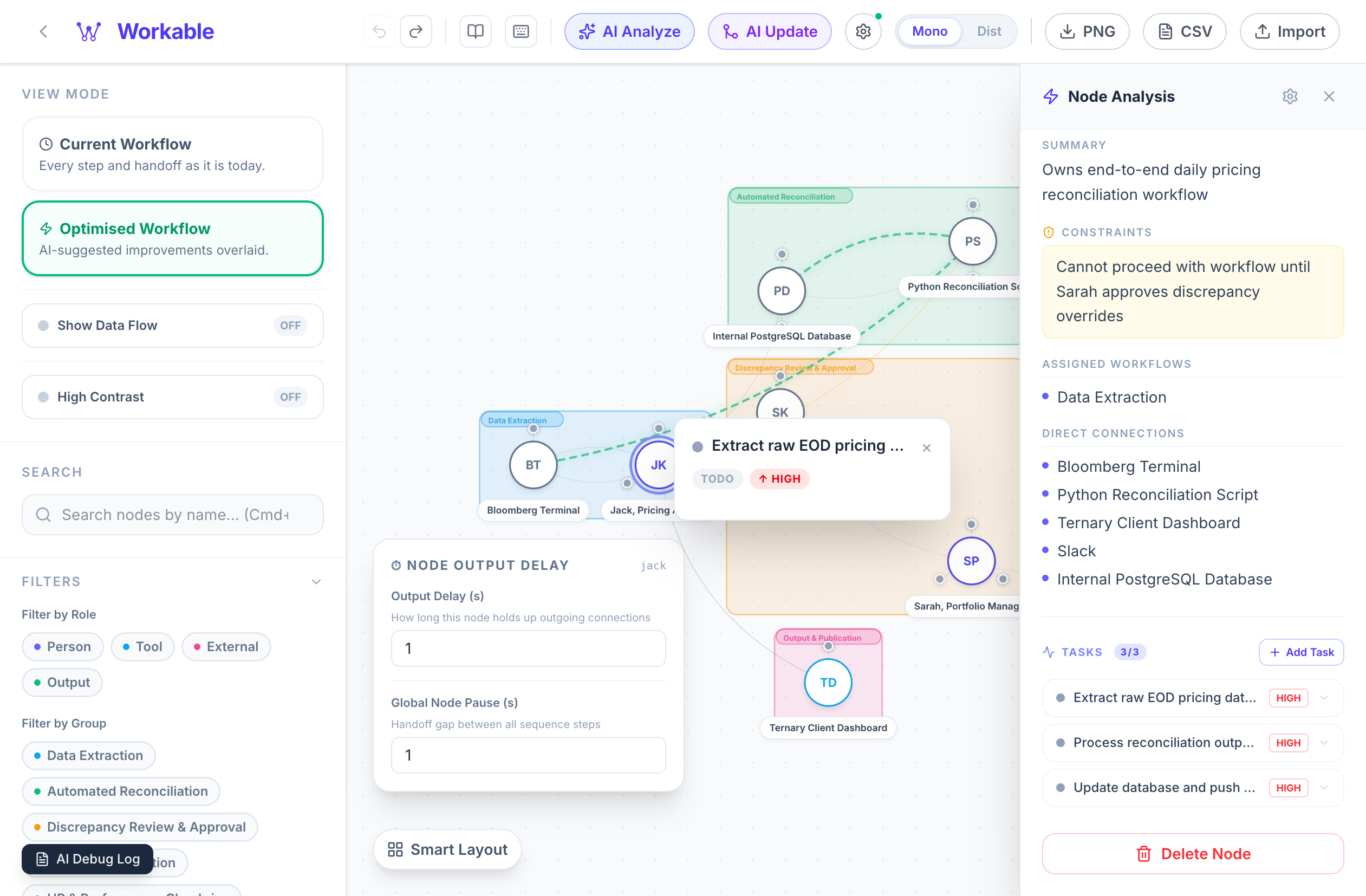Screen dimensions: 1366x896
Task: Select Current Workflow view mode
Action: [x=172, y=154]
